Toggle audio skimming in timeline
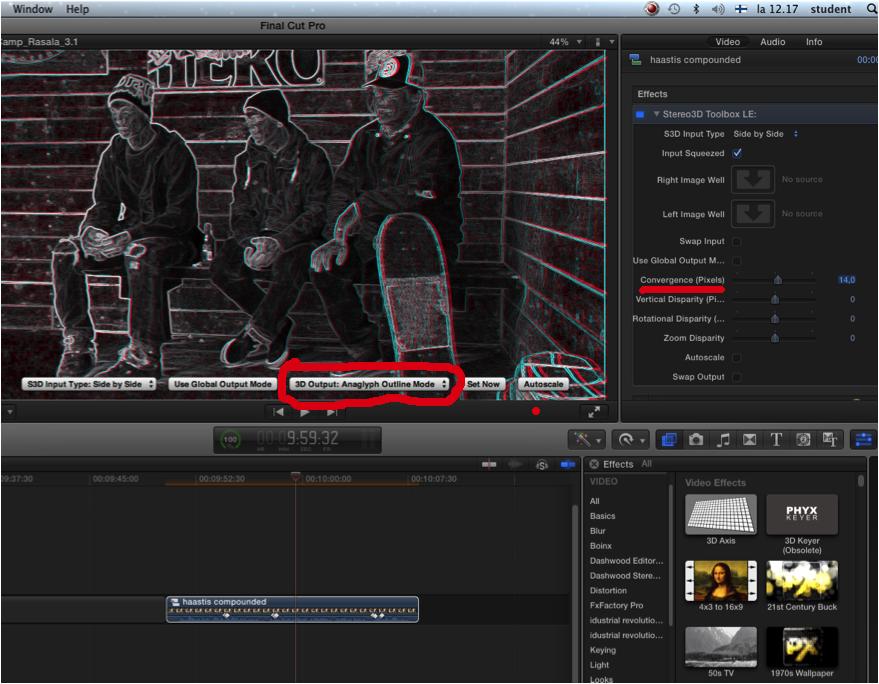This screenshot has height=684, width=879. (x=516, y=464)
